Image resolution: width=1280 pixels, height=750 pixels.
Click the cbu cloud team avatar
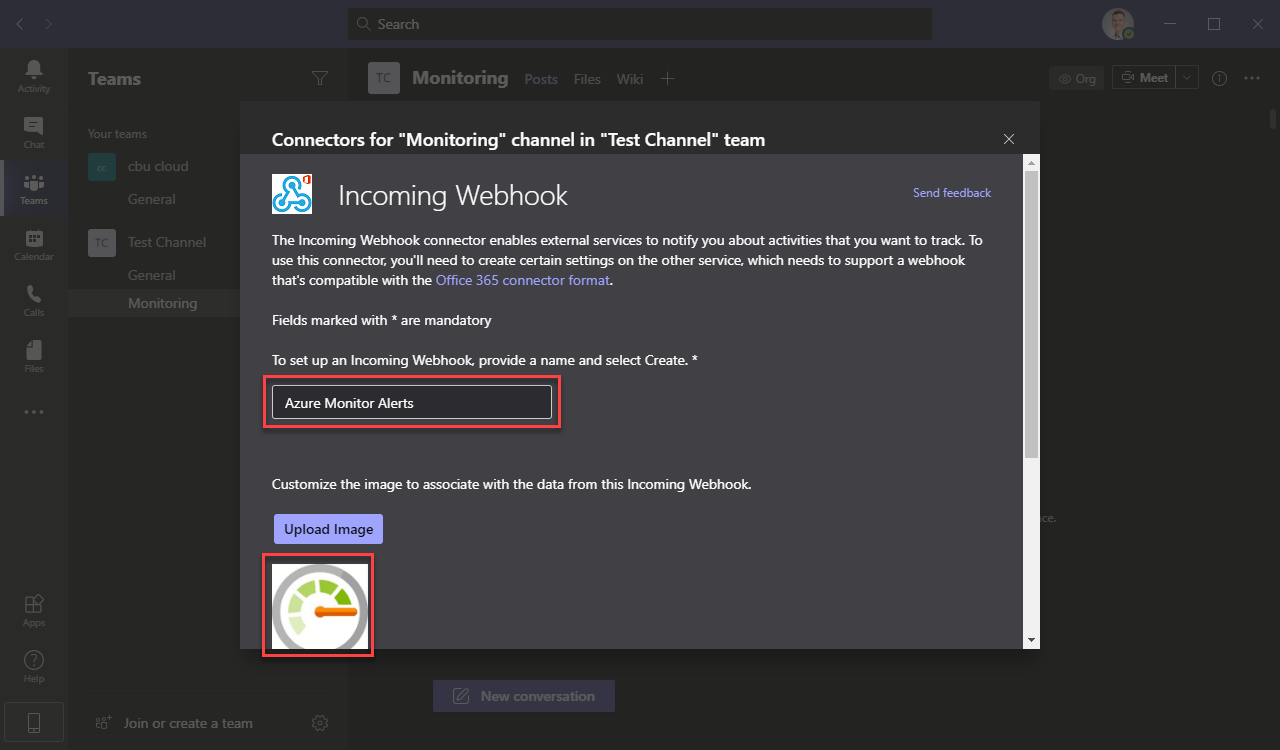pos(102,167)
